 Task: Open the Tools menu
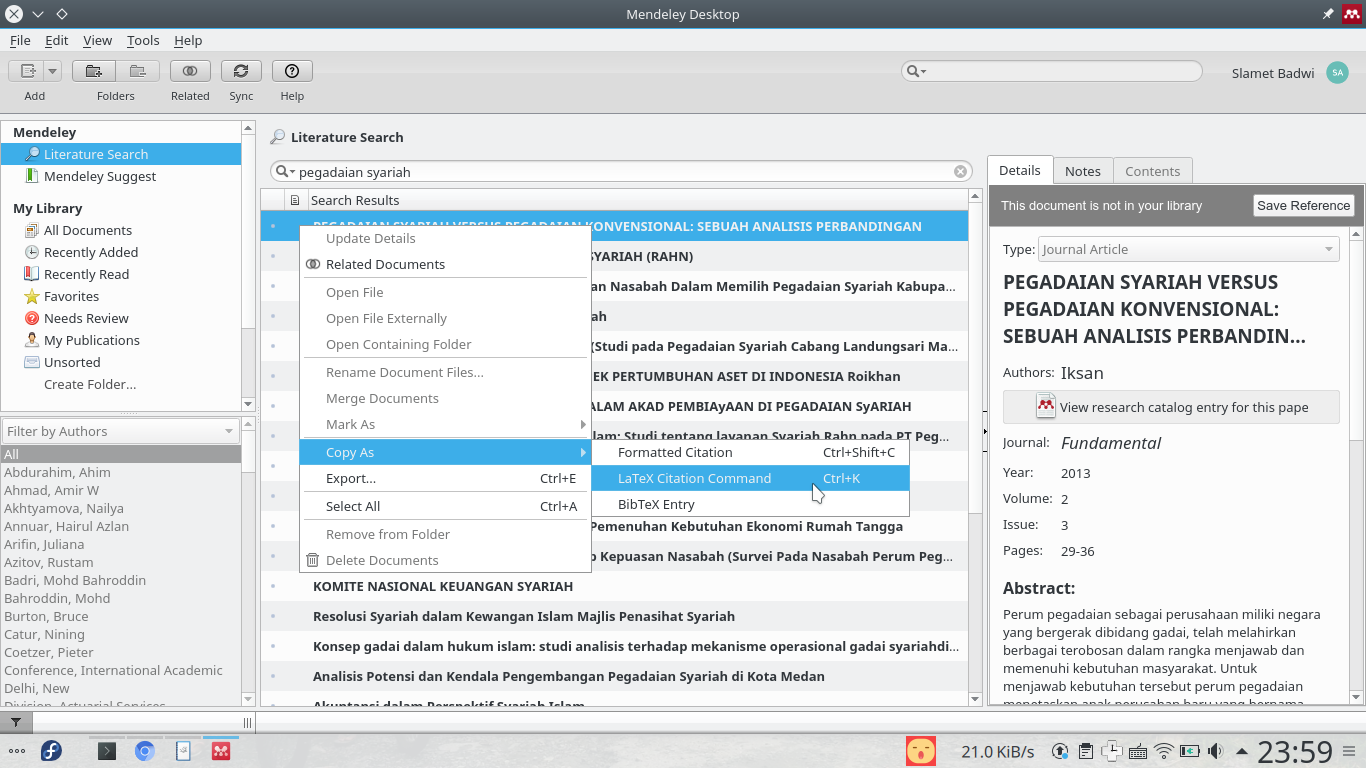(x=143, y=40)
